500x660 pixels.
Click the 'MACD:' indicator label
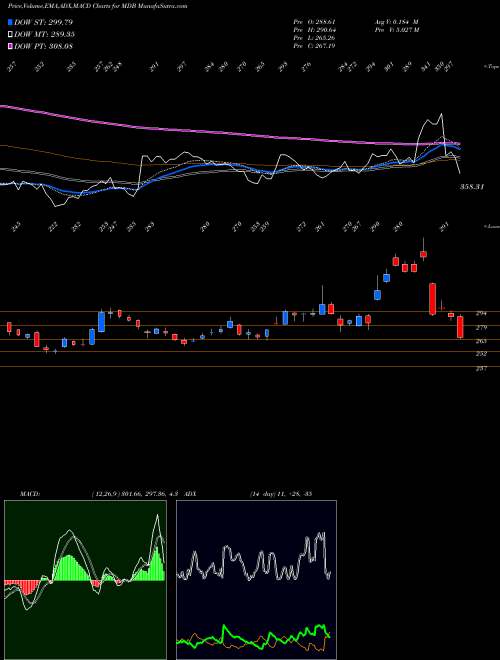(29, 494)
